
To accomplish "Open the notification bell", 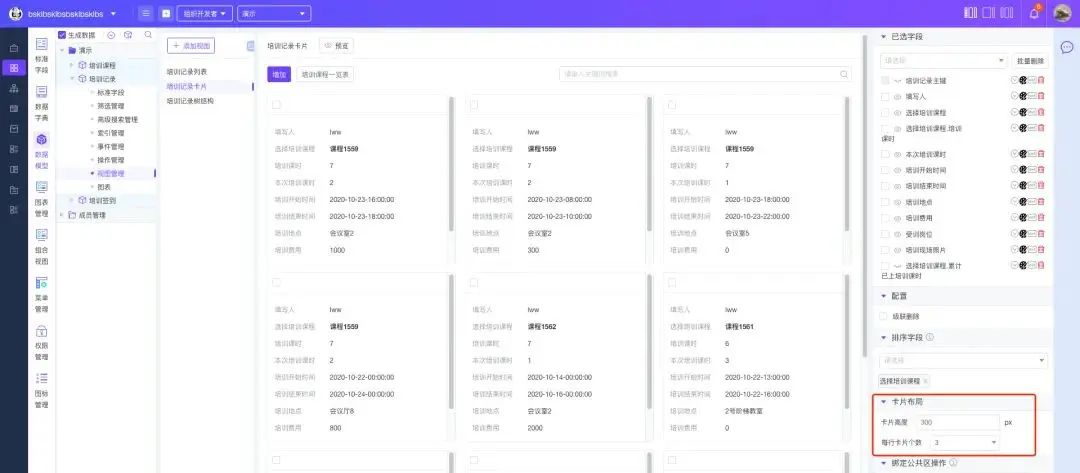I will (1034, 13).
